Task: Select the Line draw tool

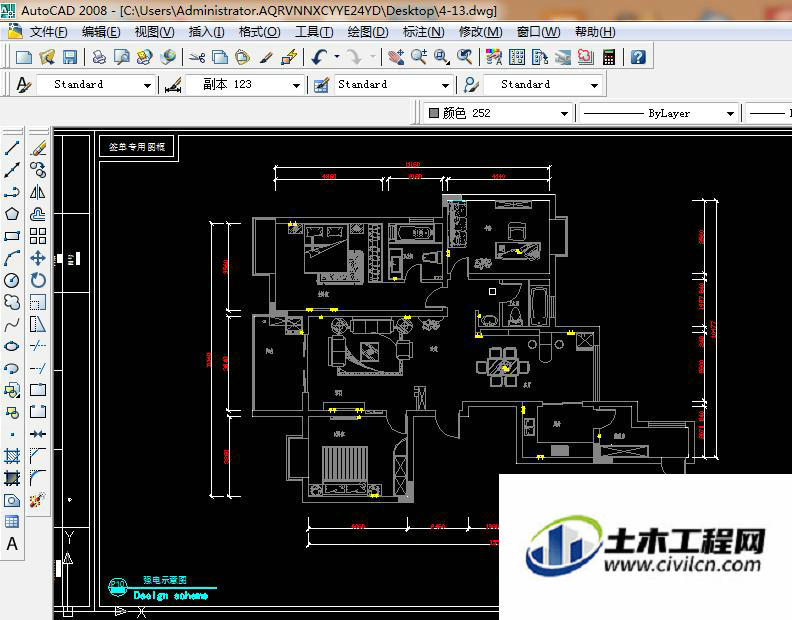Action: pyautogui.click(x=12, y=148)
